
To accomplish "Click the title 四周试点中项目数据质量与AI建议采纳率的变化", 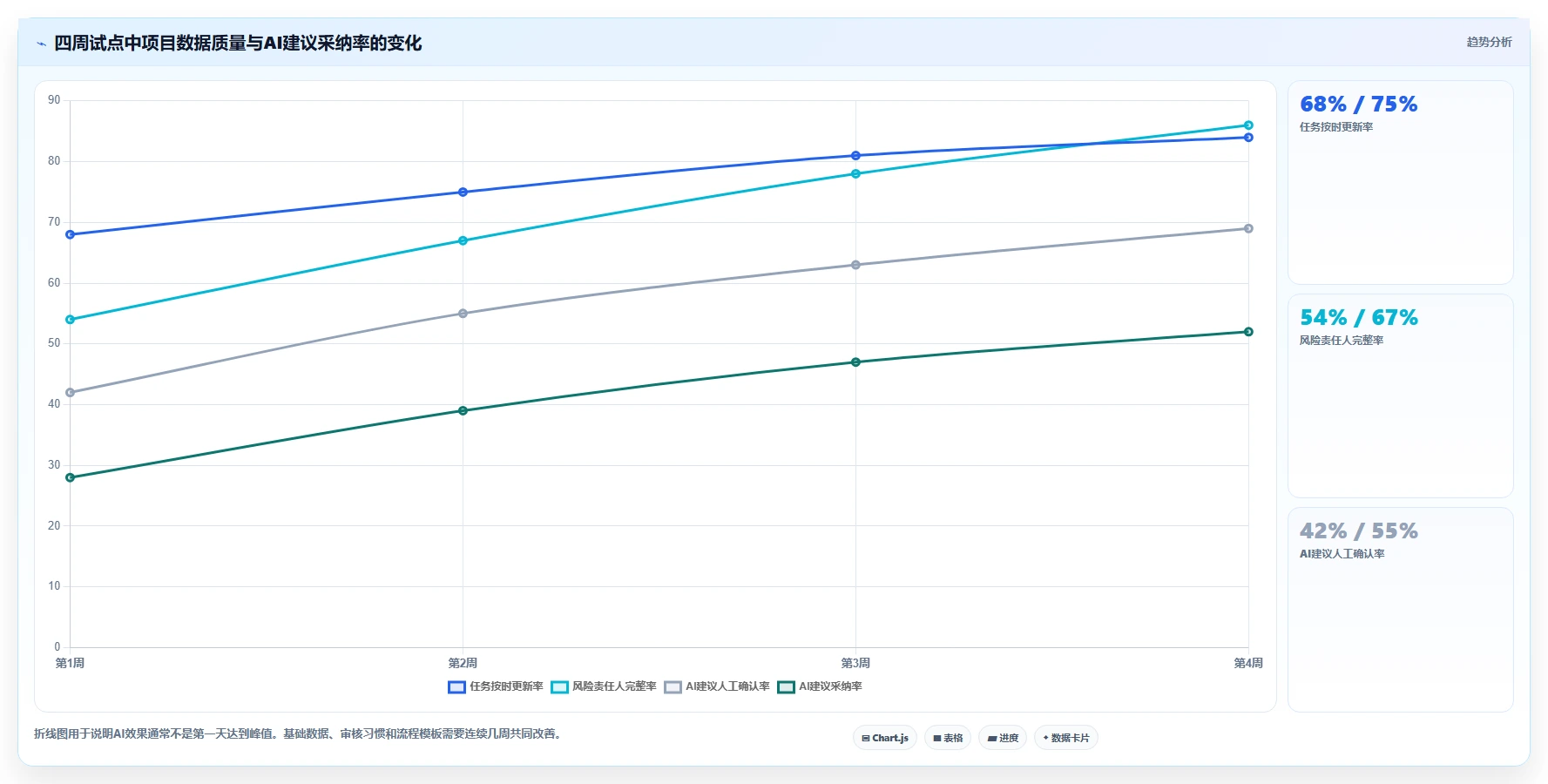I will pyautogui.click(x=238, y=43).
